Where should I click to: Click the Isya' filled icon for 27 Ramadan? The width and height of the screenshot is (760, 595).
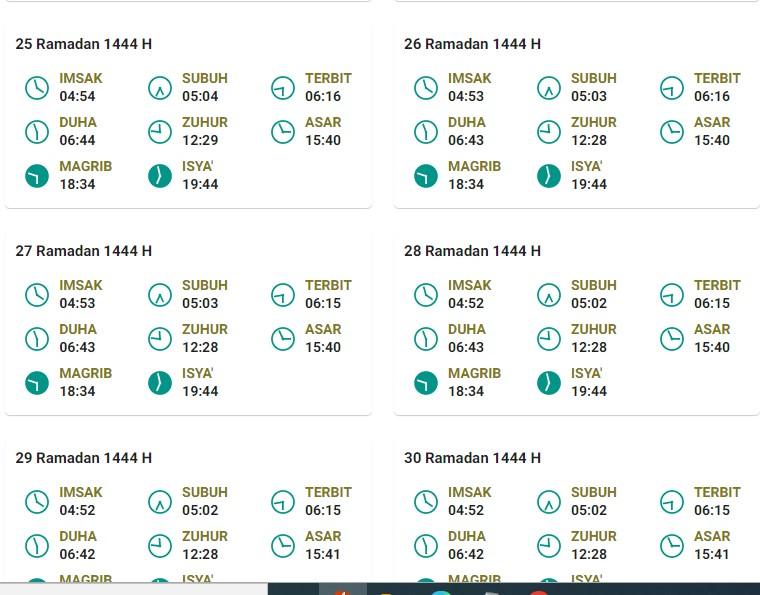click(160, 383)
